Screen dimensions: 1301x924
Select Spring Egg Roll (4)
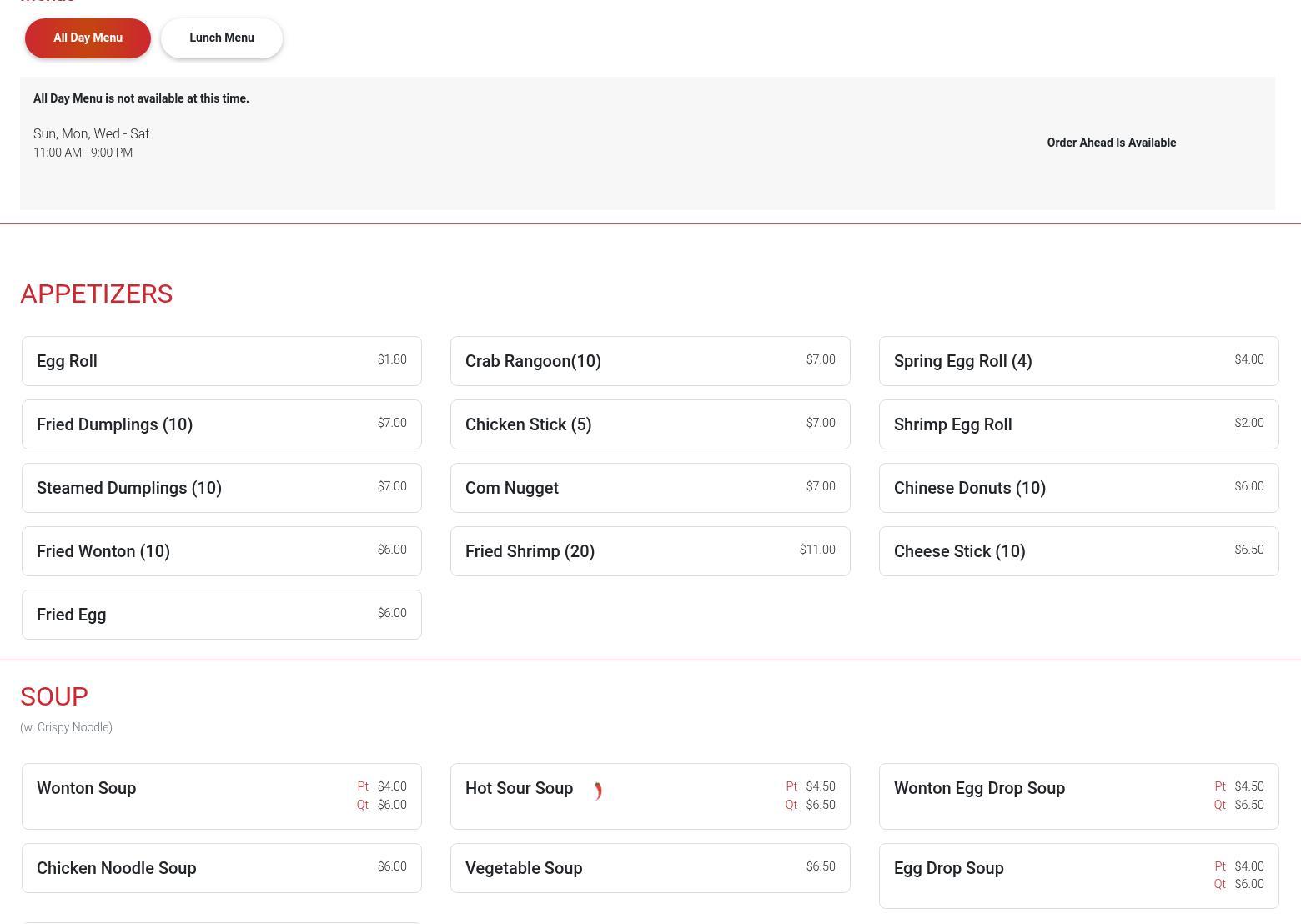tap(1078, 361)
